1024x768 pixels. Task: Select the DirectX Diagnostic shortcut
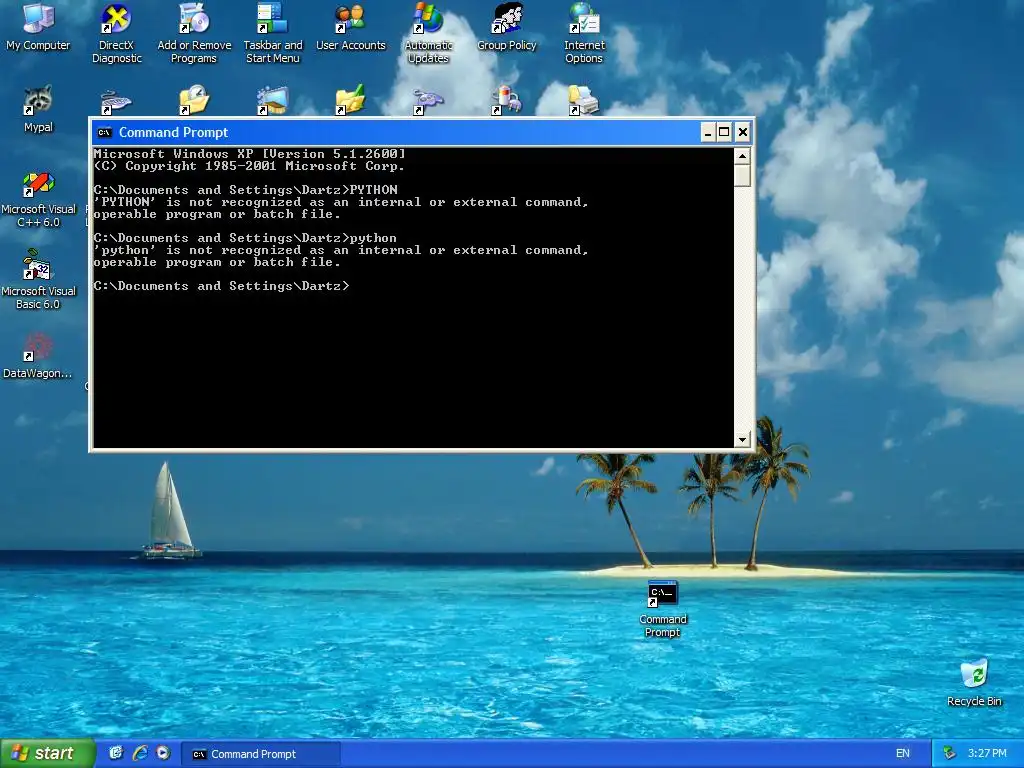tap(116, 33)
